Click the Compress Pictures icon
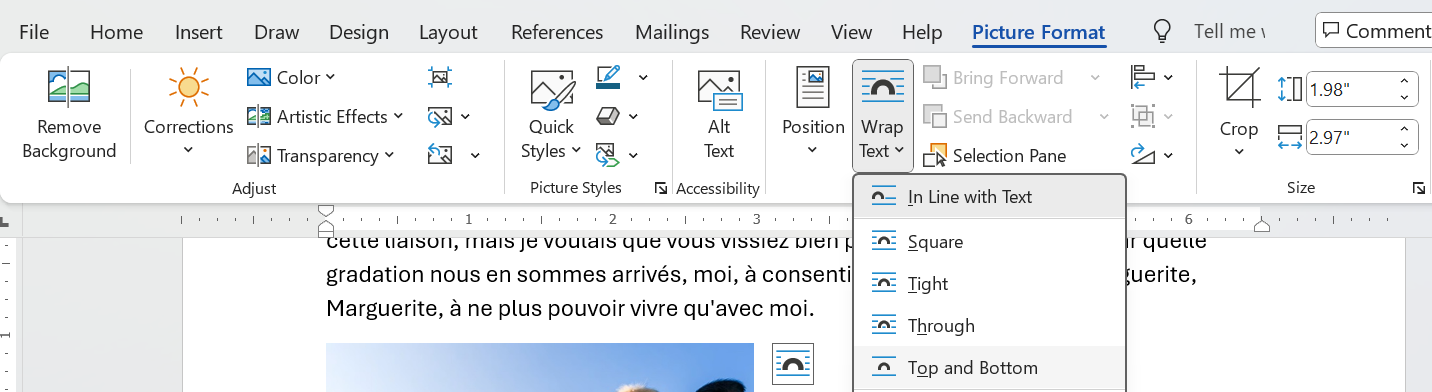Viewport: 1432px width, 392px height. point(439,77)
